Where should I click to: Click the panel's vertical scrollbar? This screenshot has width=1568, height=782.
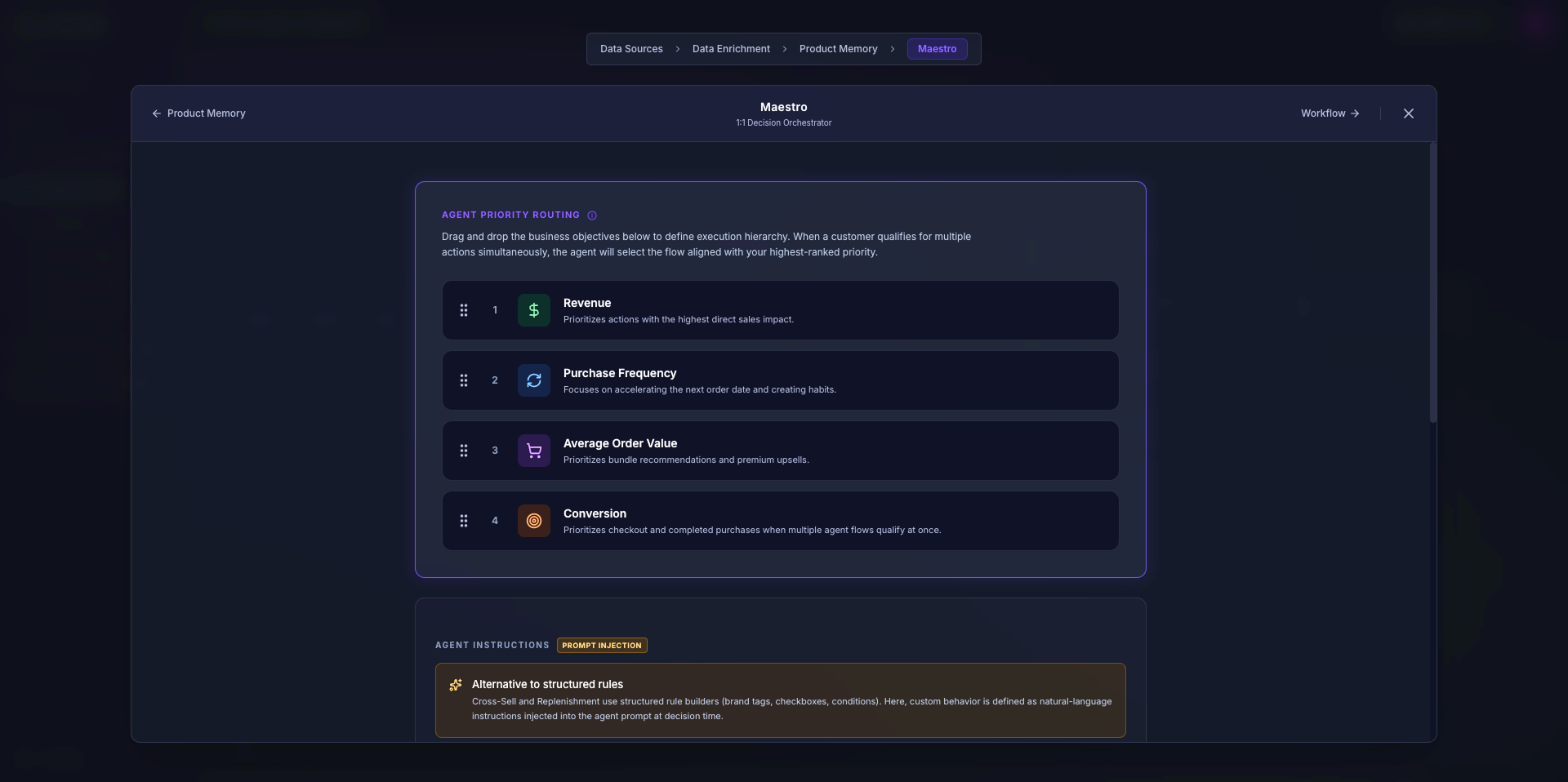pos(1432,283)
